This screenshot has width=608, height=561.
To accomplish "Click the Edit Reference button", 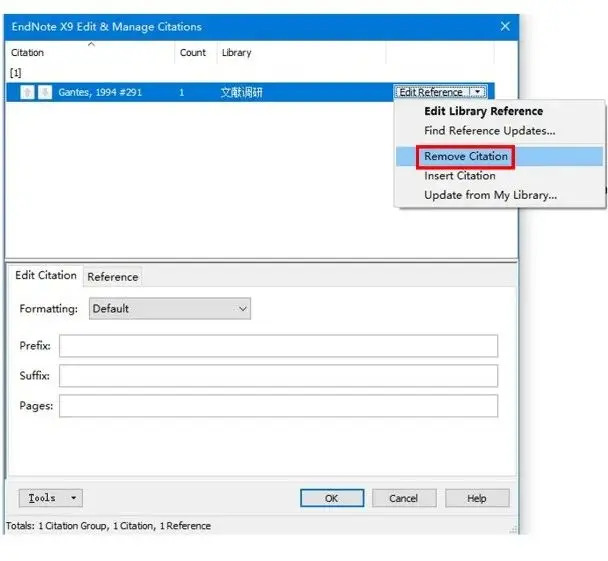I will point(431,92).
